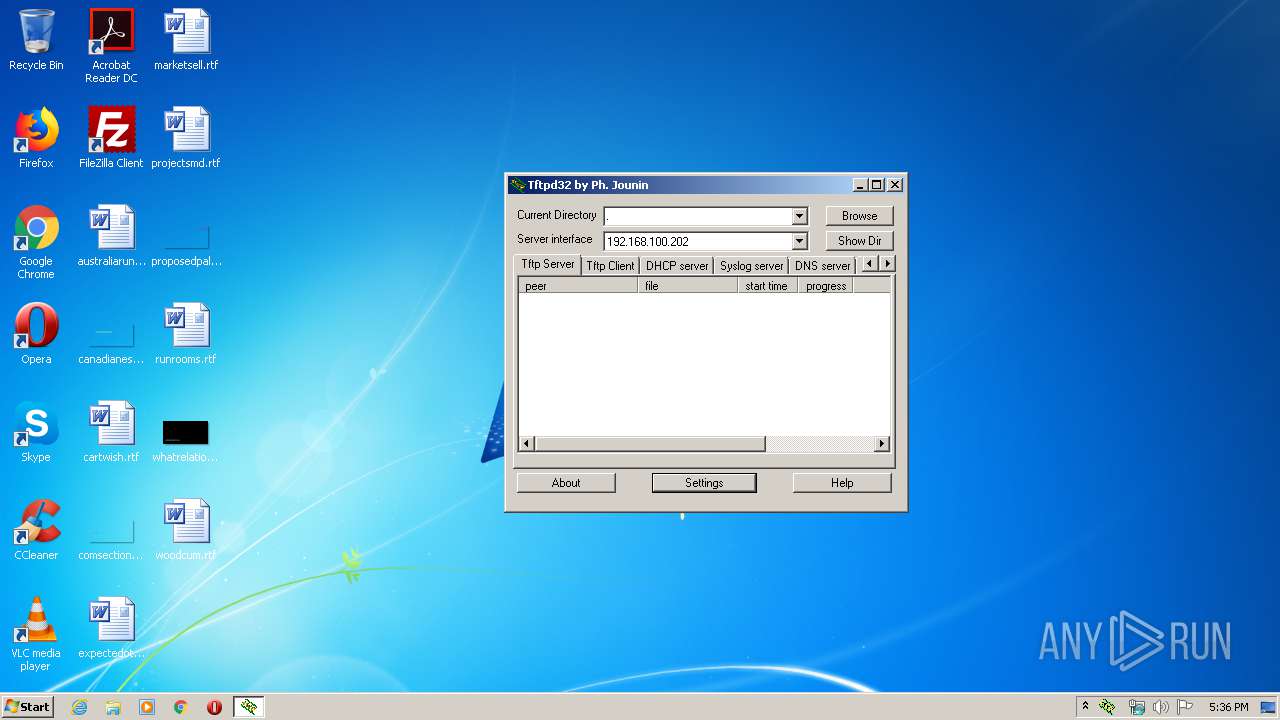Viewport: 1280px width, 720px height.
Task: Open the network tray icon
Action: 1136,707
